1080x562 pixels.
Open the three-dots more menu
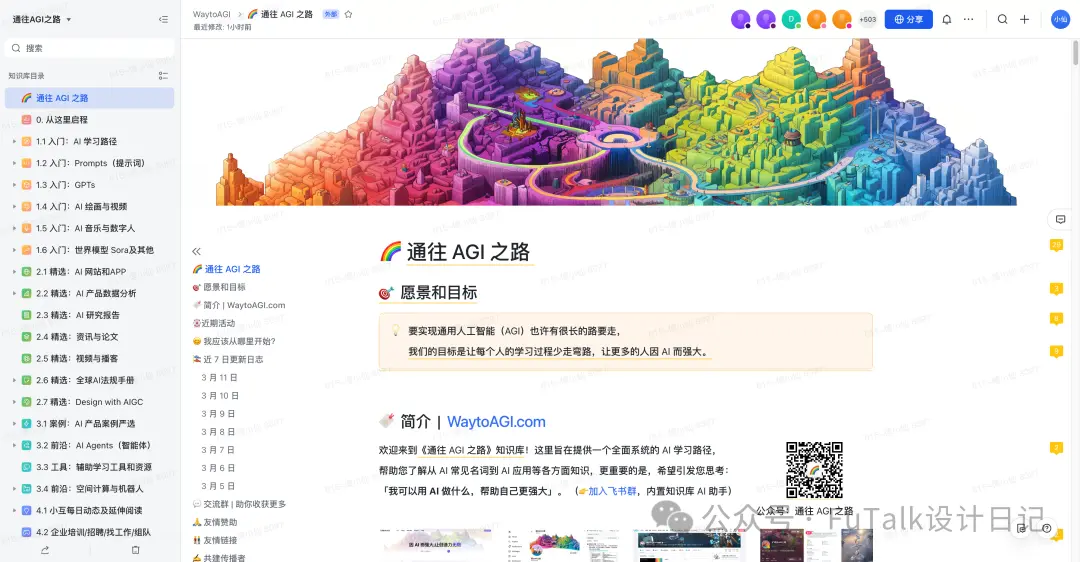click(x=968, y=19)
